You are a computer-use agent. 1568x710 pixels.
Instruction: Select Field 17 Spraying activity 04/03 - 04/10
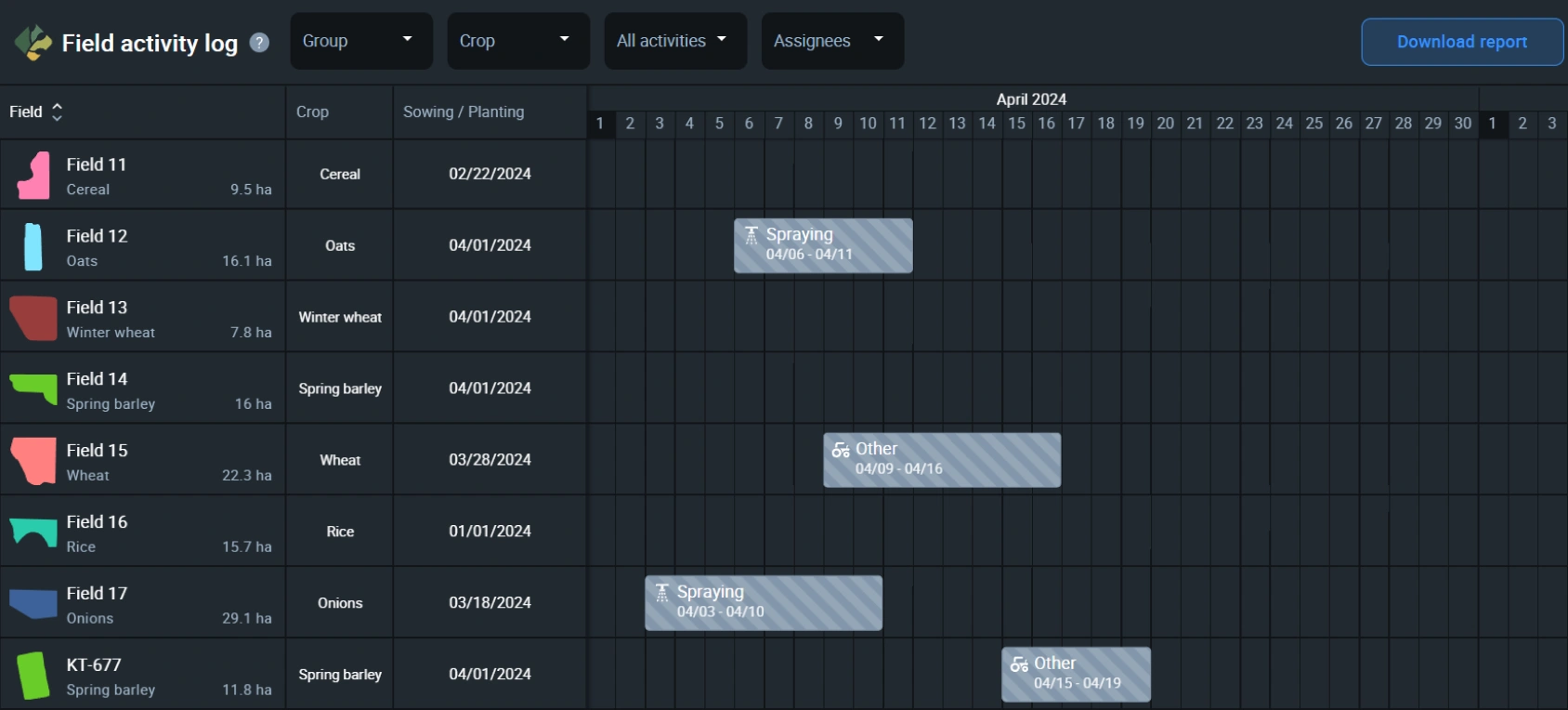click(x=764, y=603)
